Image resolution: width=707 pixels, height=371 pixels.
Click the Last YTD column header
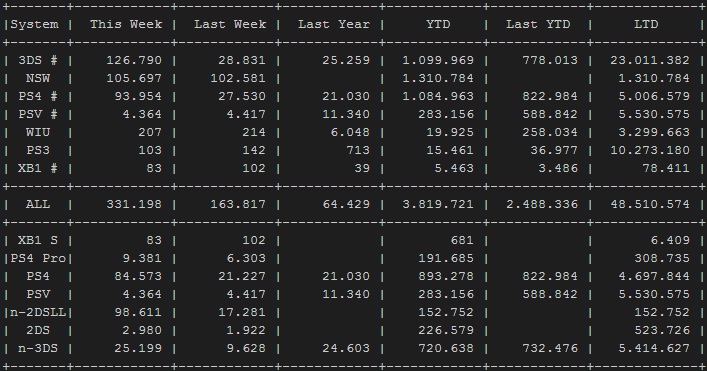pyautogui.click(x=538, y=24)
